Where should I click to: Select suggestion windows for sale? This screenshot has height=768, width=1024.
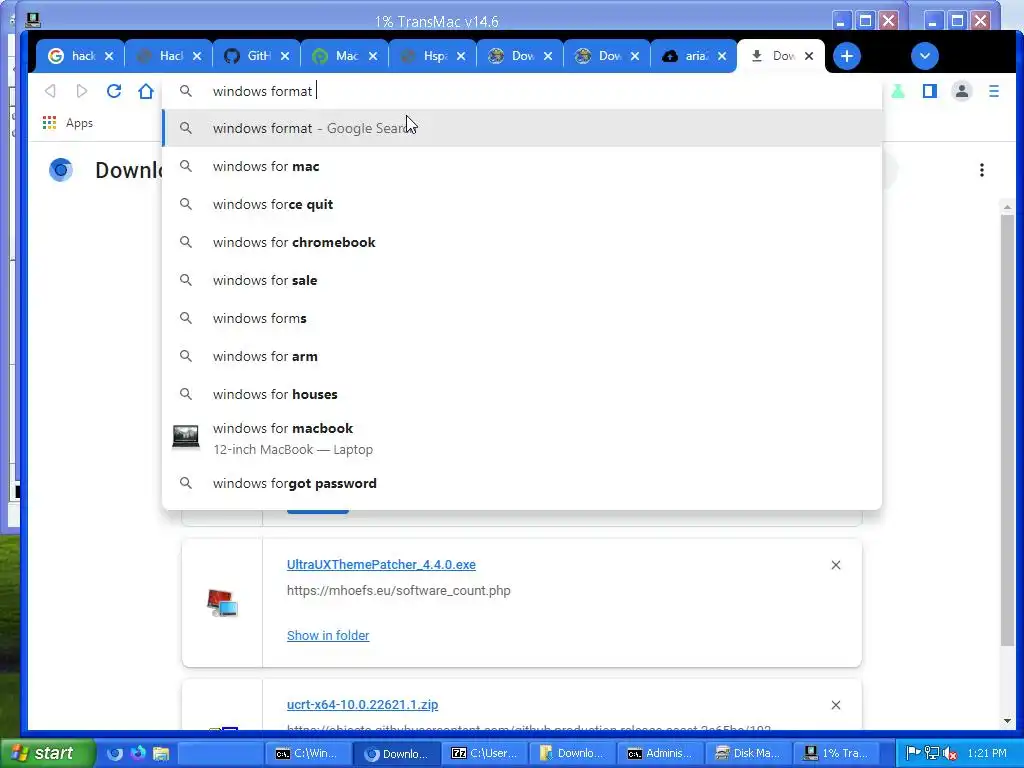pos(522,280)
